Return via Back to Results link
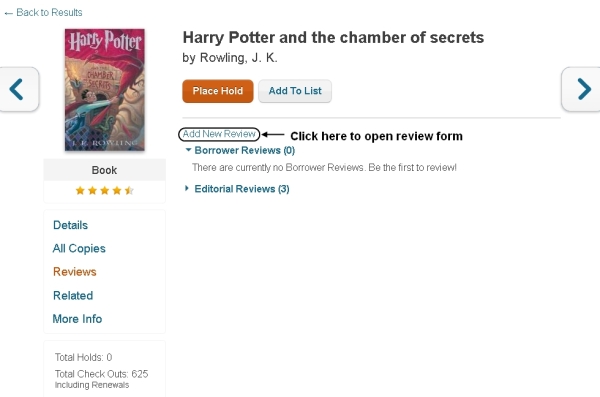The width and height of the screenshot is (600, 397). point(43,13)
